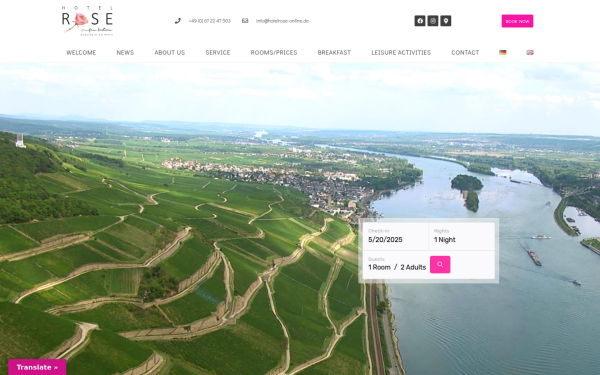Open the Translate button
This screenshot has width=600, height=375.
point(37,367)
